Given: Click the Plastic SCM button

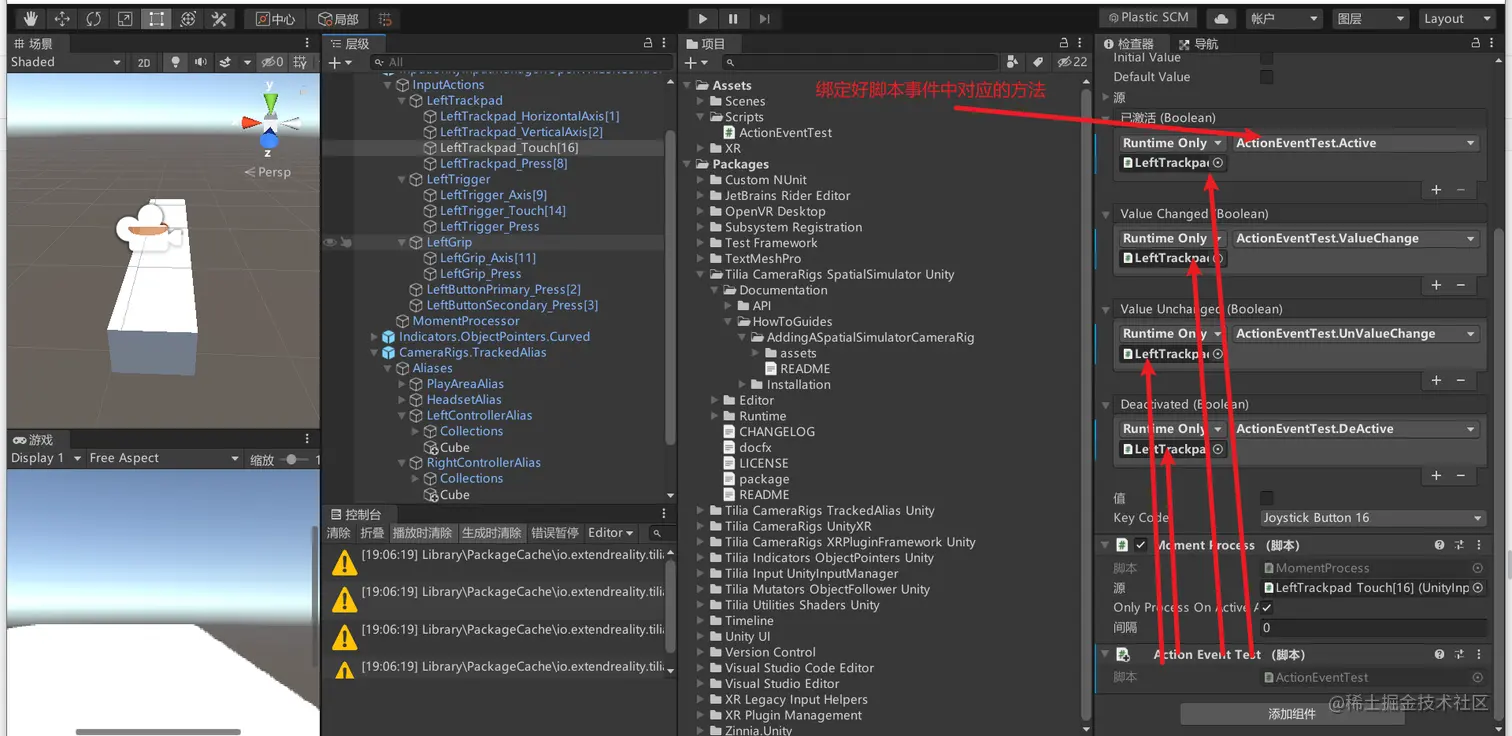Looking at the screenshot, I should click(x=1146, y=18).
